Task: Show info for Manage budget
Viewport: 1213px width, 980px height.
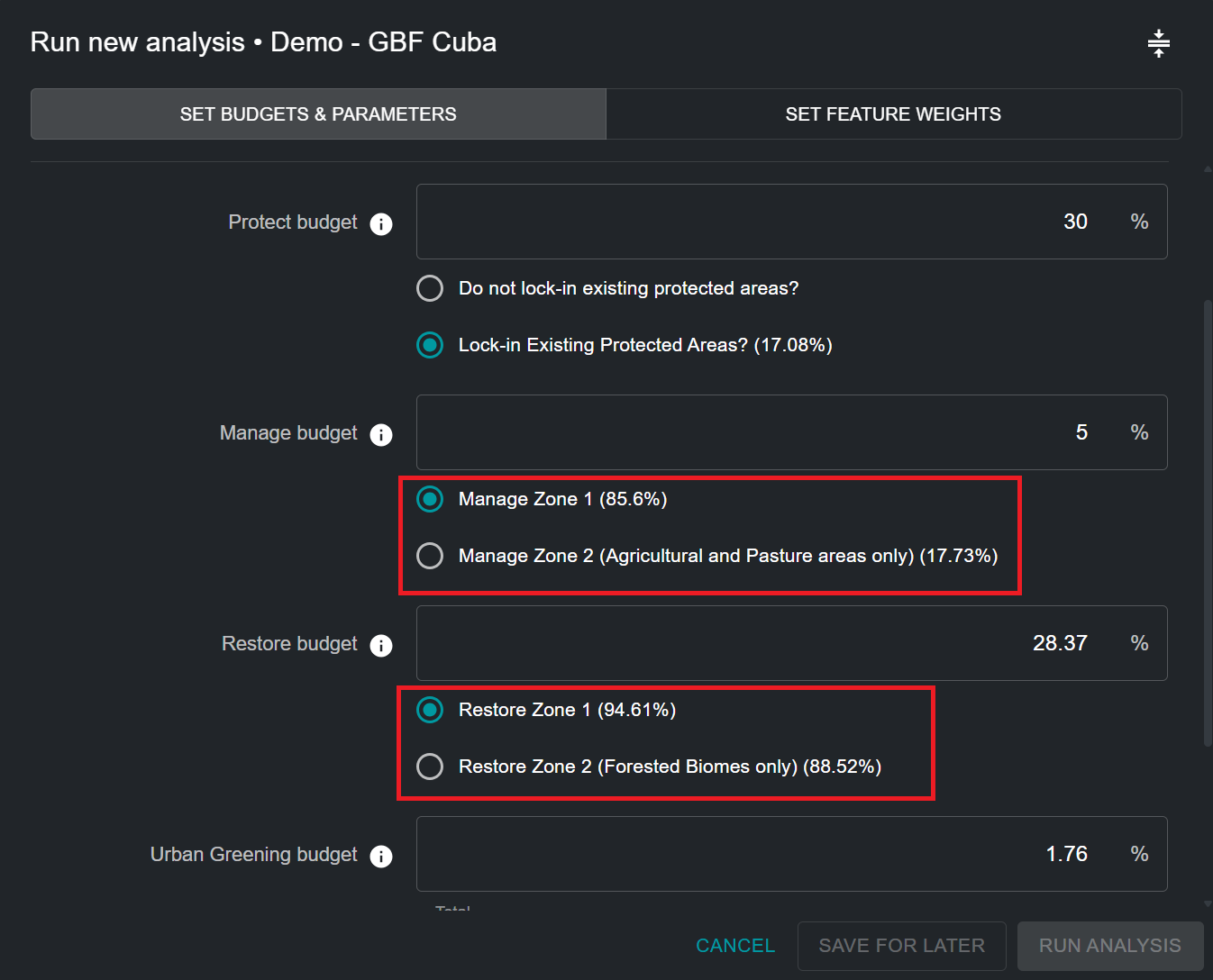Action: pyautogui.click(x=381, y=435)
